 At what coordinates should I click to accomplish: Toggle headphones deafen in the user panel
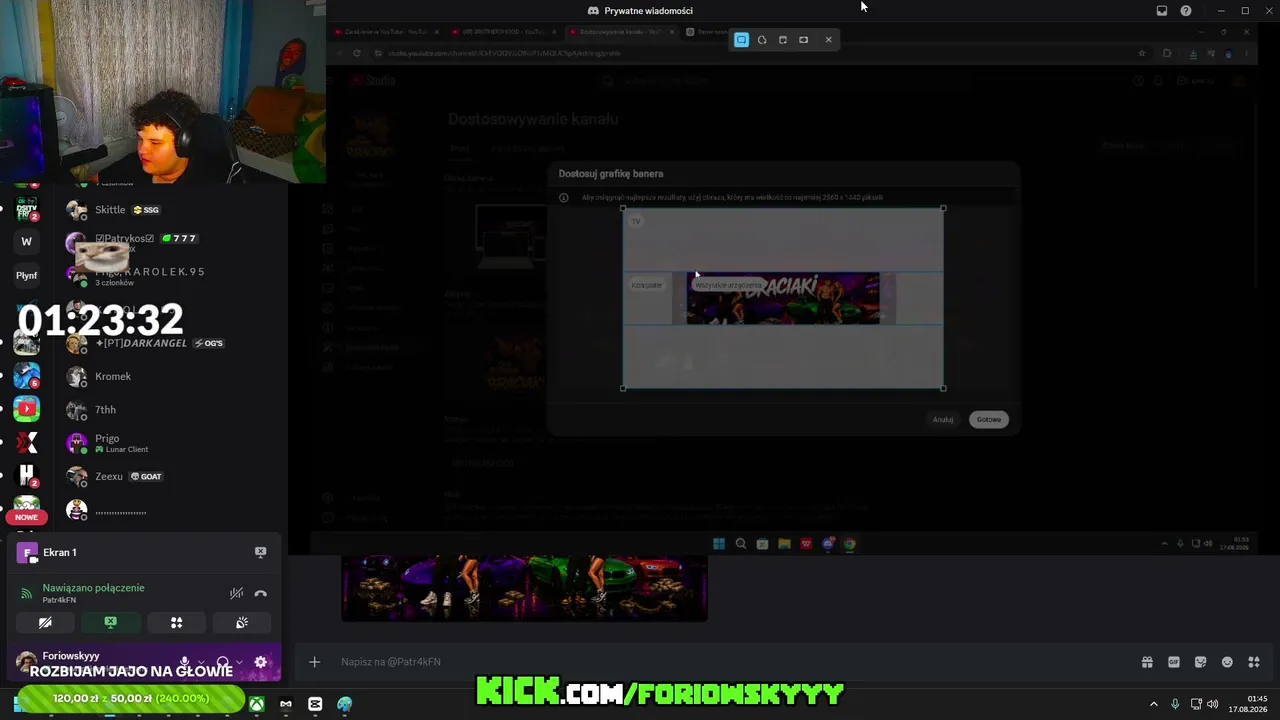click(223, 662)
